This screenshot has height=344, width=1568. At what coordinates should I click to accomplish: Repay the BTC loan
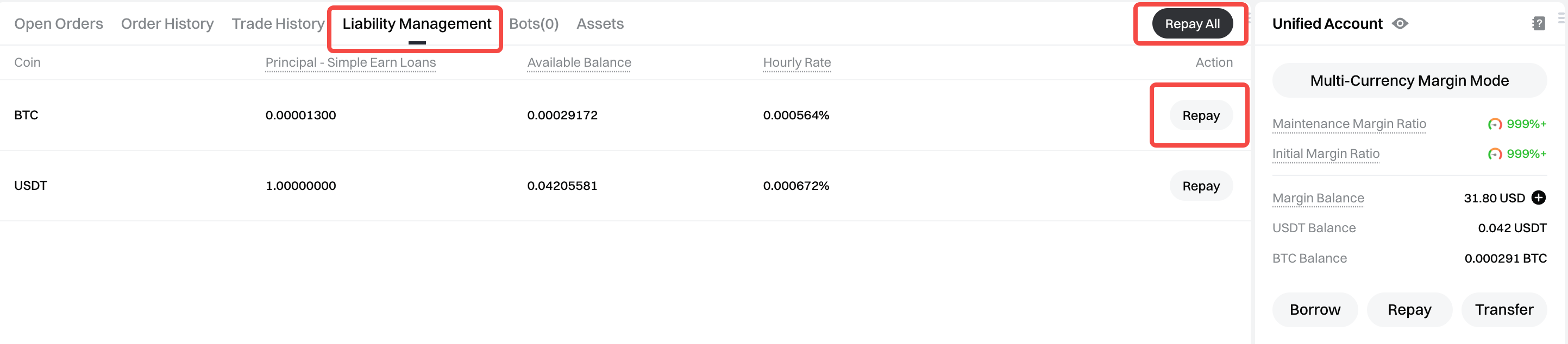(1200, 116)
